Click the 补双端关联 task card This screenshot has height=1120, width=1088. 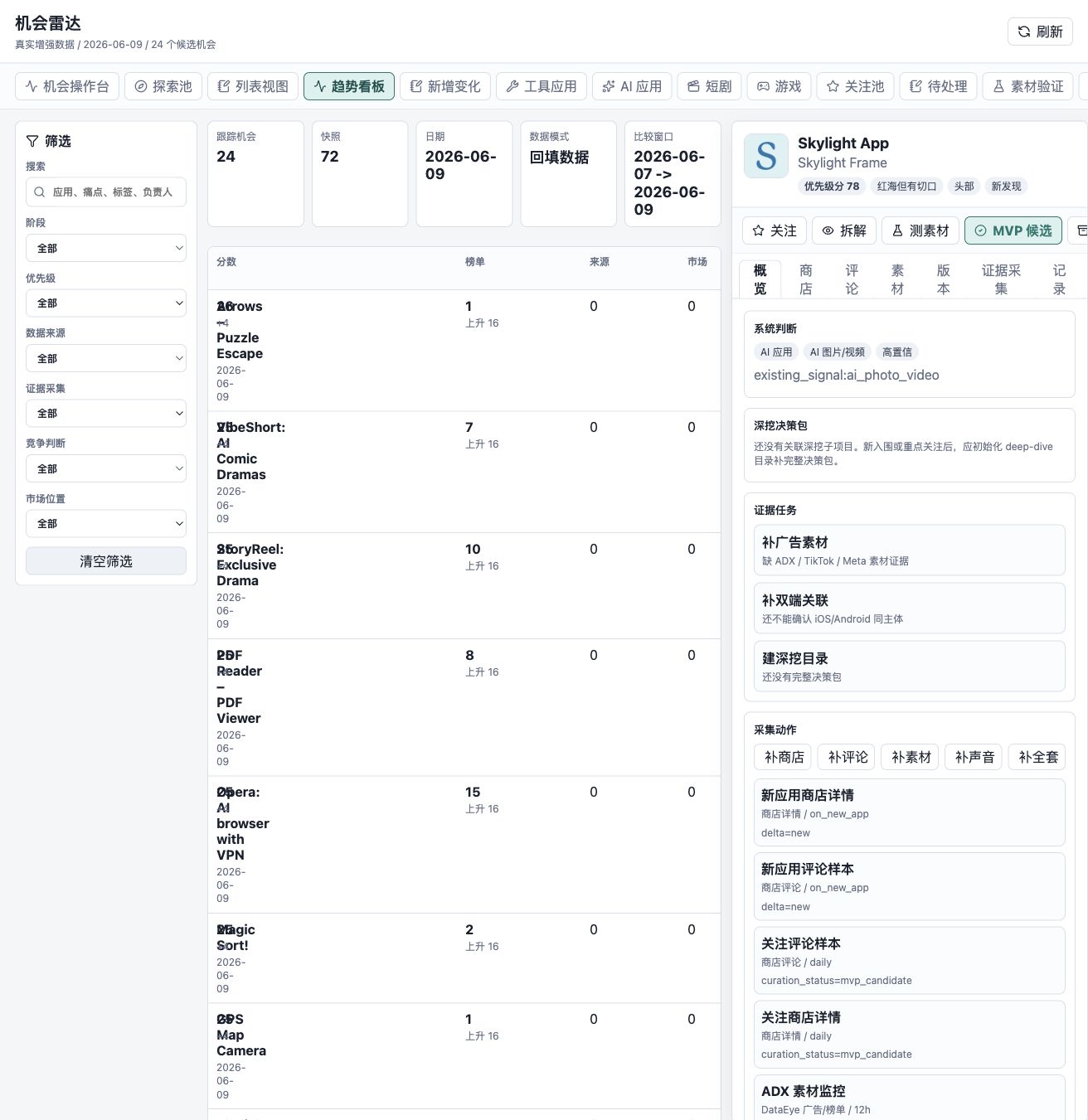[910, 608]
